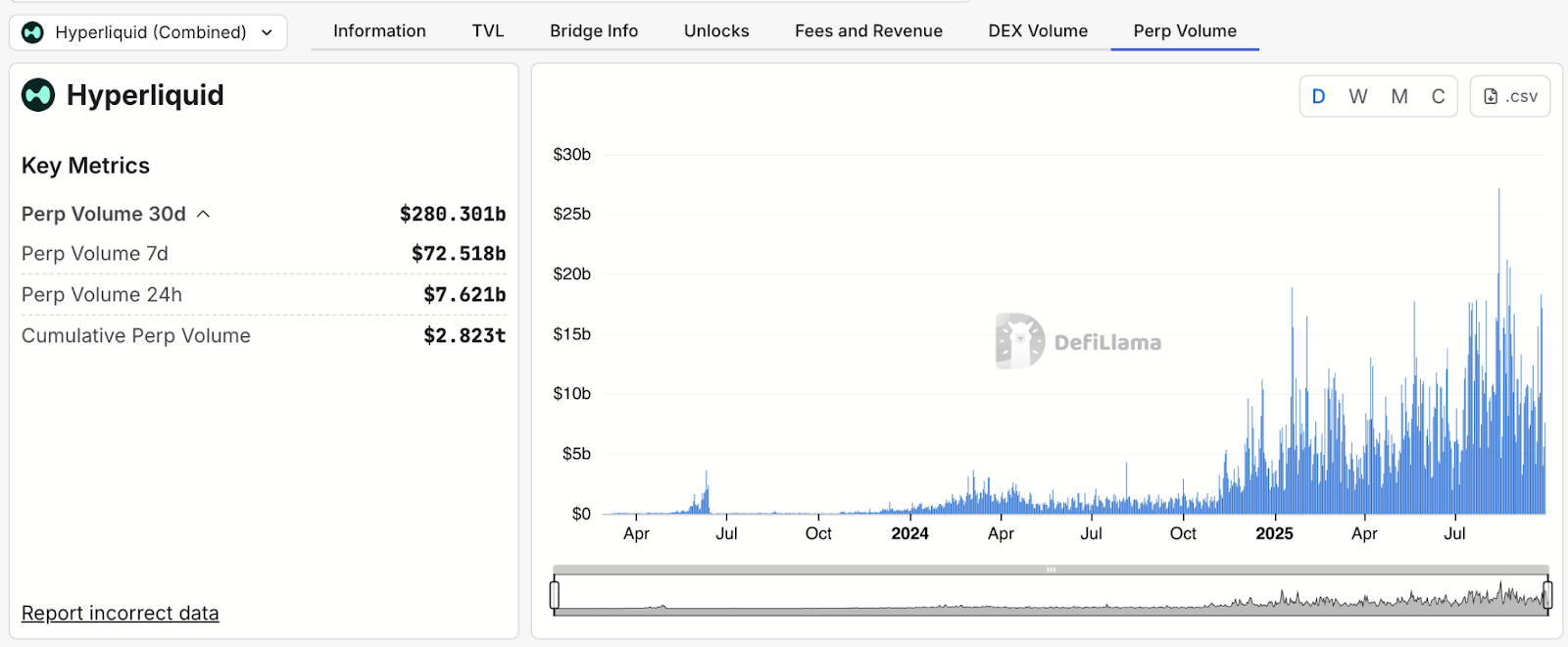1568x647 pixels.
Task: Open the Hyperliquid (Combined) dropdown
Action: tap(148, 32)
